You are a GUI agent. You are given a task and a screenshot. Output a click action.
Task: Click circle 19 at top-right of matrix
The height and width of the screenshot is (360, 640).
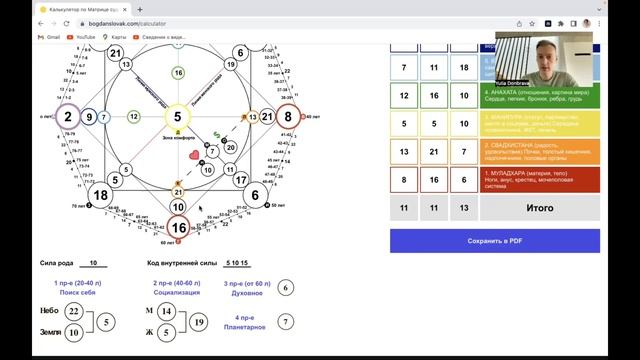click(231, 64)
